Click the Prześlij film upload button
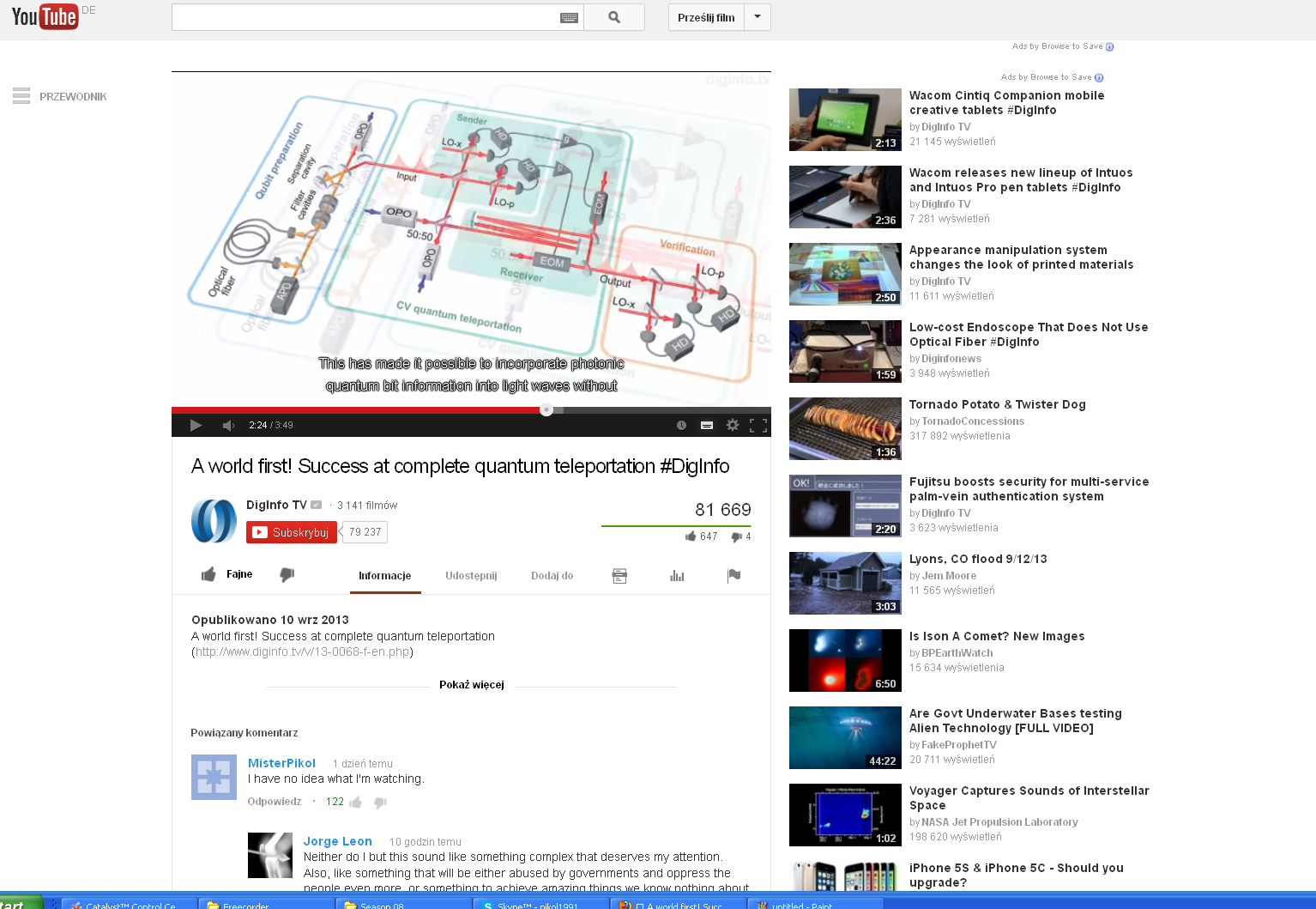Viewport: 1316px width, 909px height. coord(706,17)
